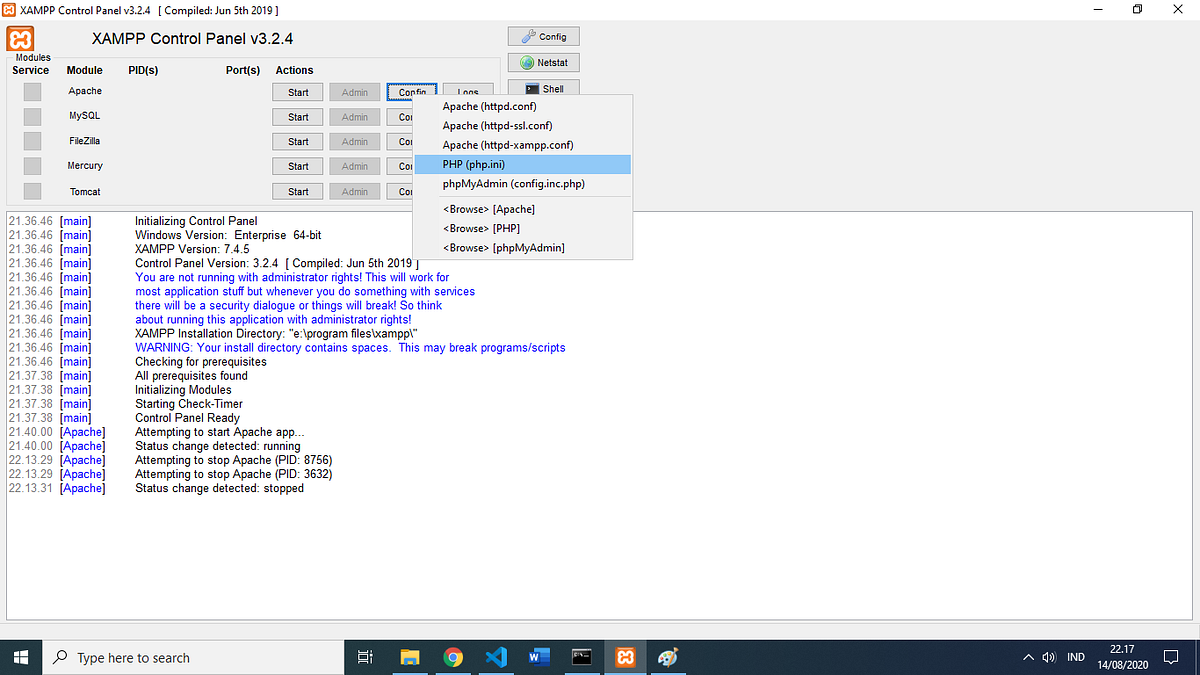Select Apache (httpd-ssl.conf) menu entry
The height and width of the screenshot is (675, 1200).
(522, 126)
